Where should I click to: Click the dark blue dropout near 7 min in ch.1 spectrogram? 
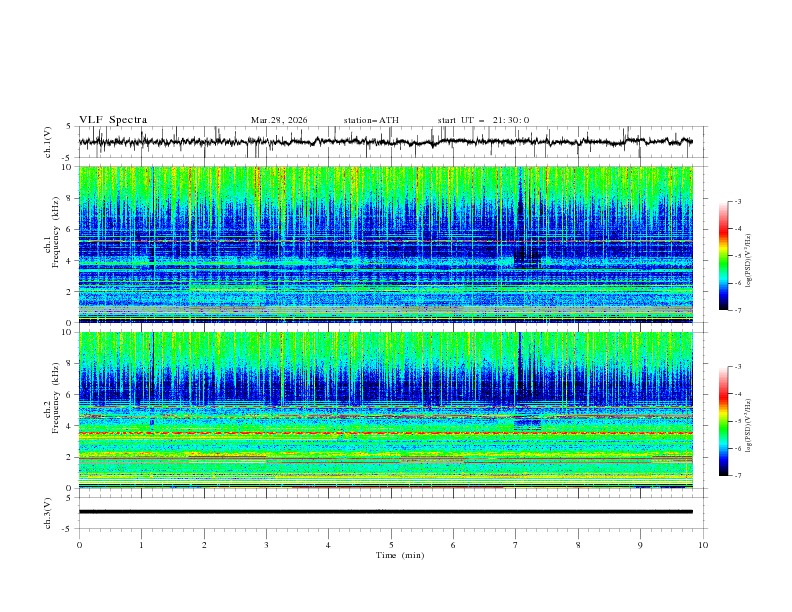coord(526,258)
